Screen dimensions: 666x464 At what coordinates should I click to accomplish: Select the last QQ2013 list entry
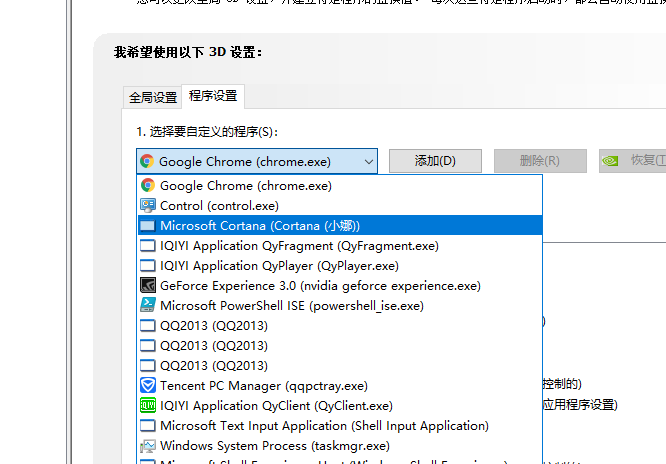tap(214, 365)
